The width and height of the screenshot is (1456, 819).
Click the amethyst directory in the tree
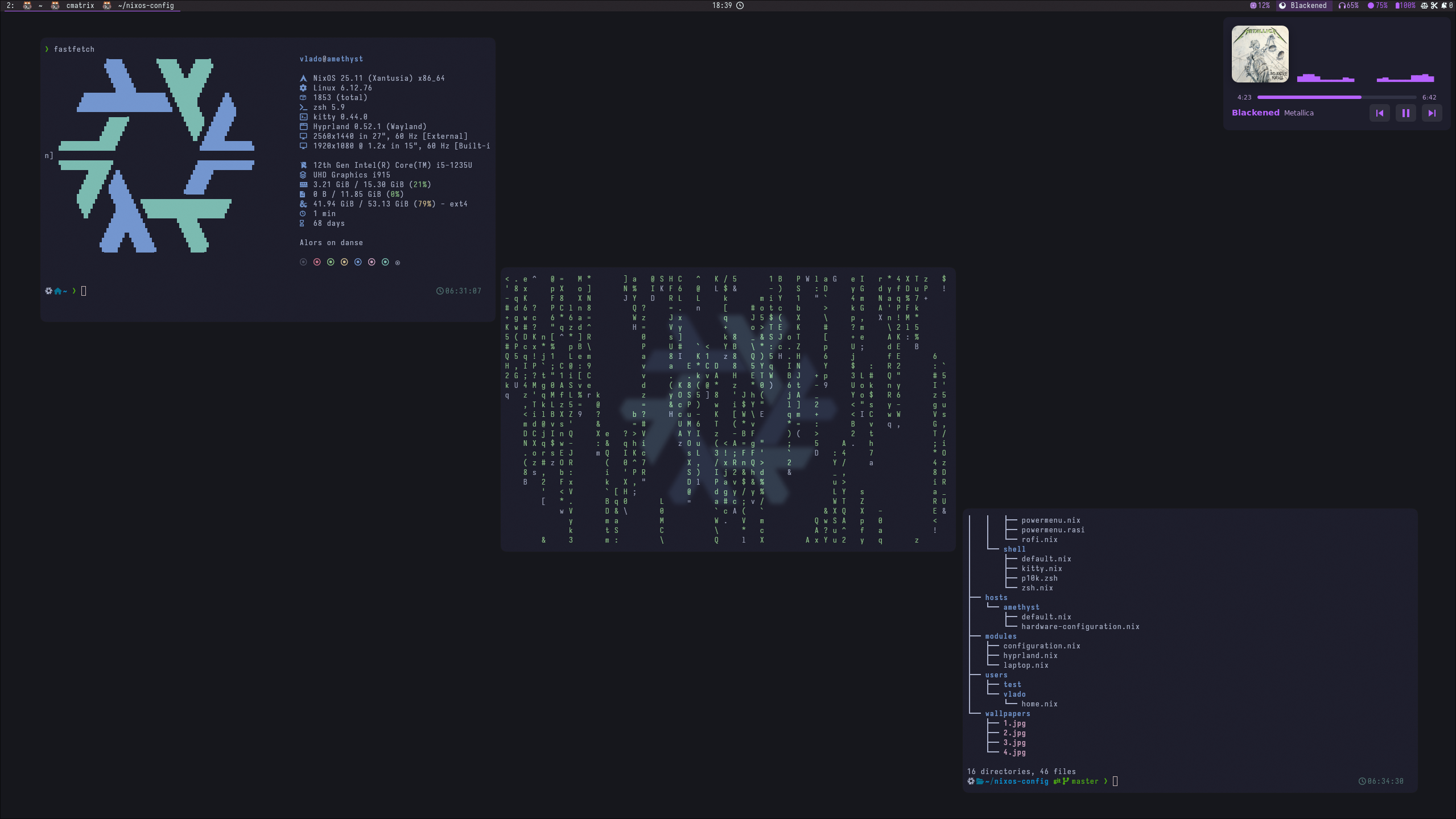point(1021,607)
